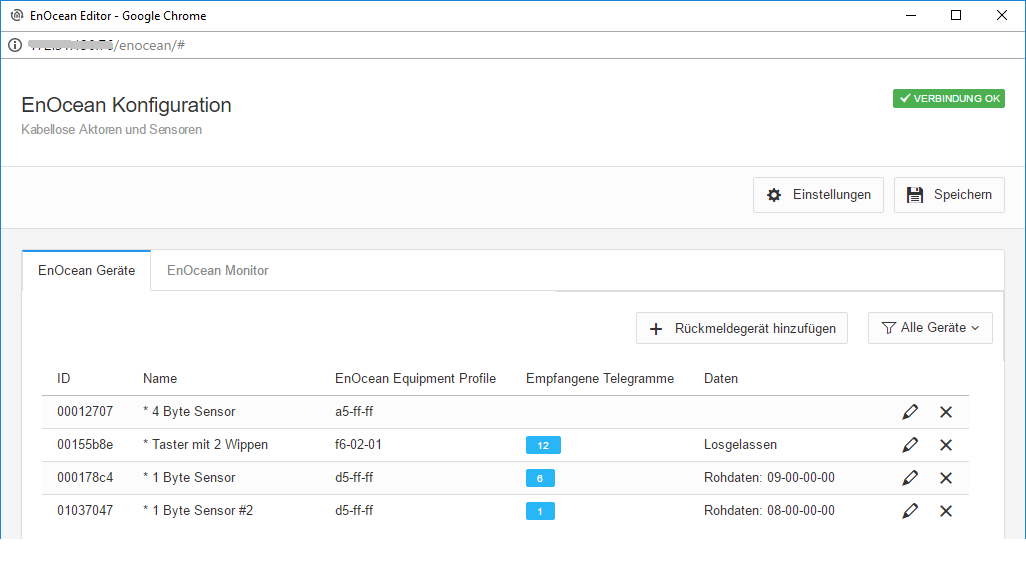Viewport: 1026px width, 569px height.
Task: Edit the 1 Byte Sensor #2 entry
Action: (x=910, y=511)
